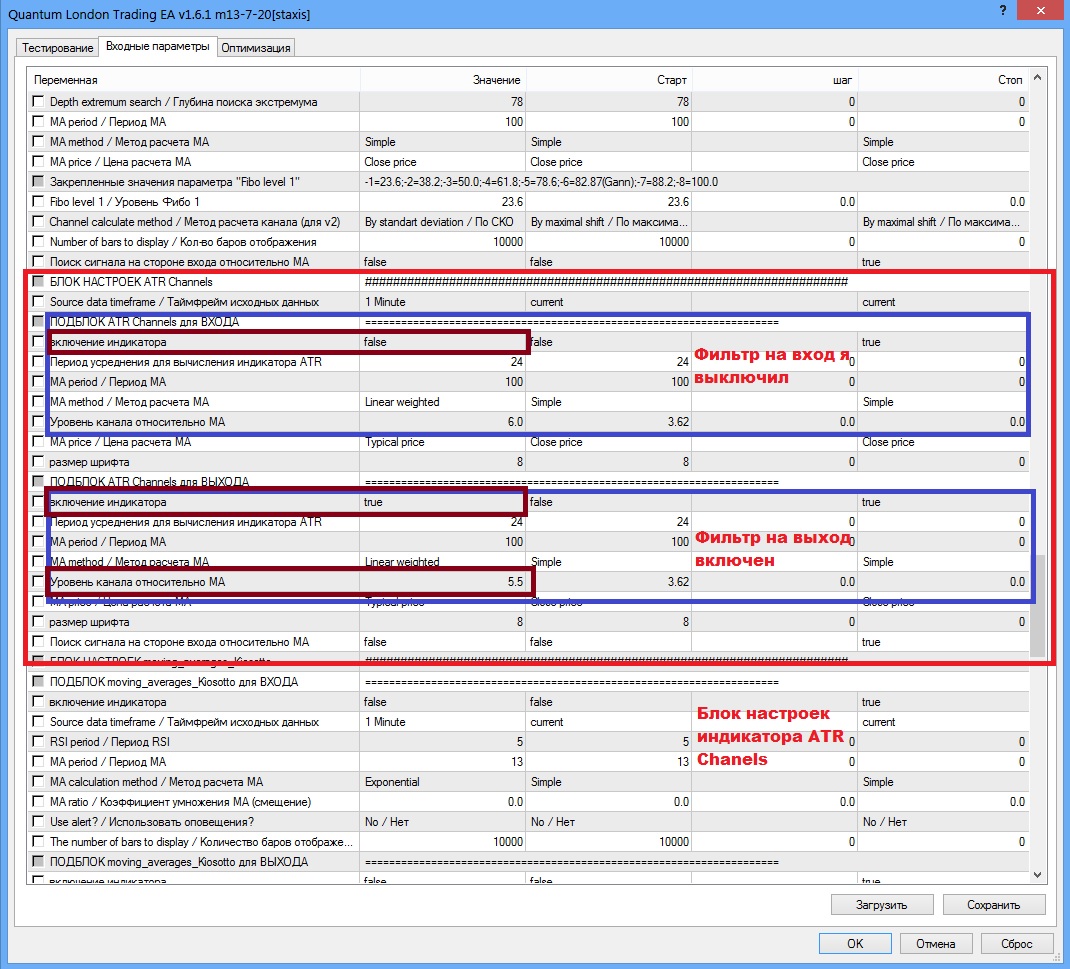The height and width of the screenshot is (969, 1070).
Task: Select Fibo level 1 value 23.6
Action: pos(443,201)
